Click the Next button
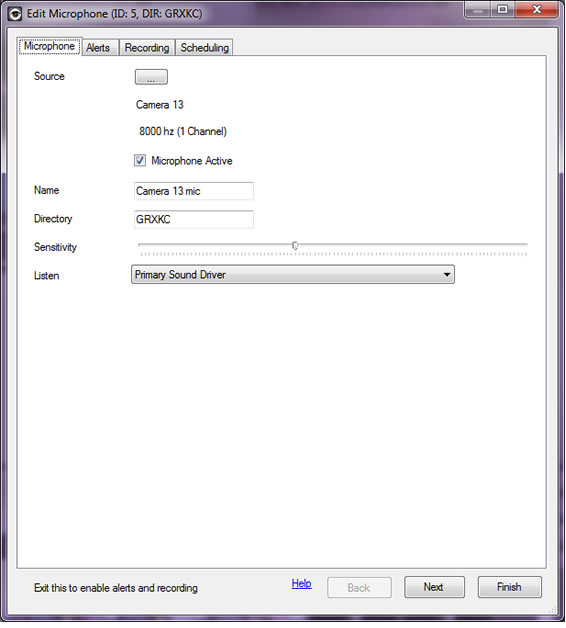This screenshot has height=628, width=566. click(x=434, y=587)
